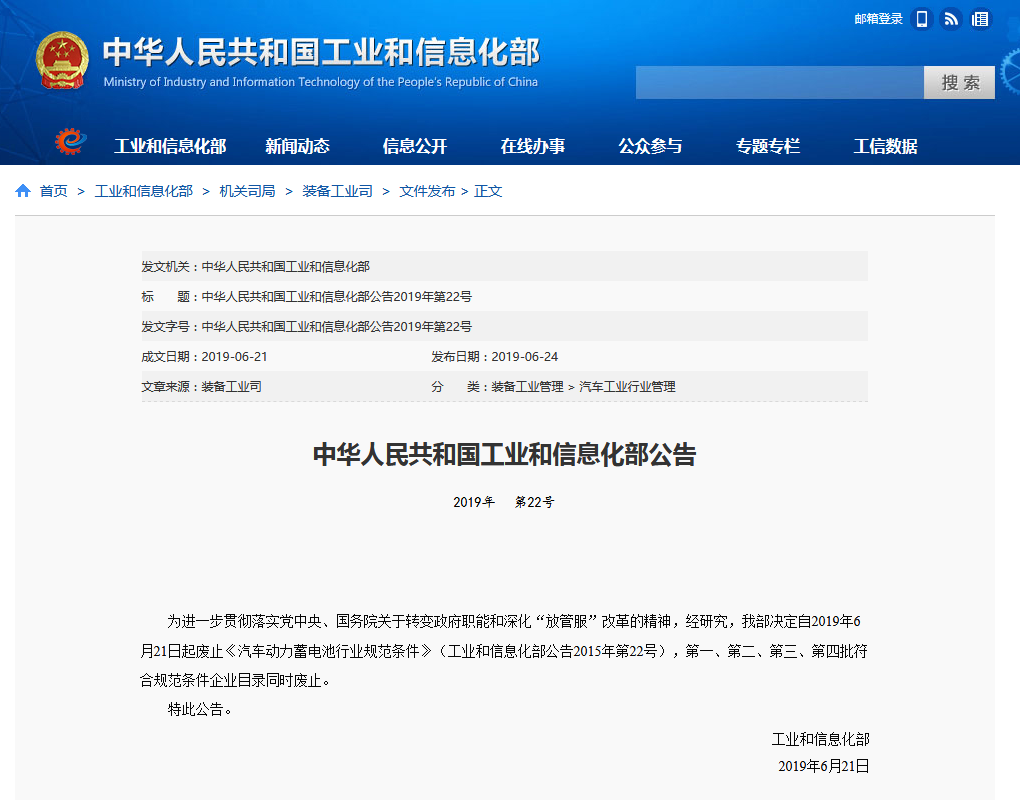Open the 在线办事 navigation menu
The width and height of the screenshot is (1020, 800).
(x=532, y=146)
